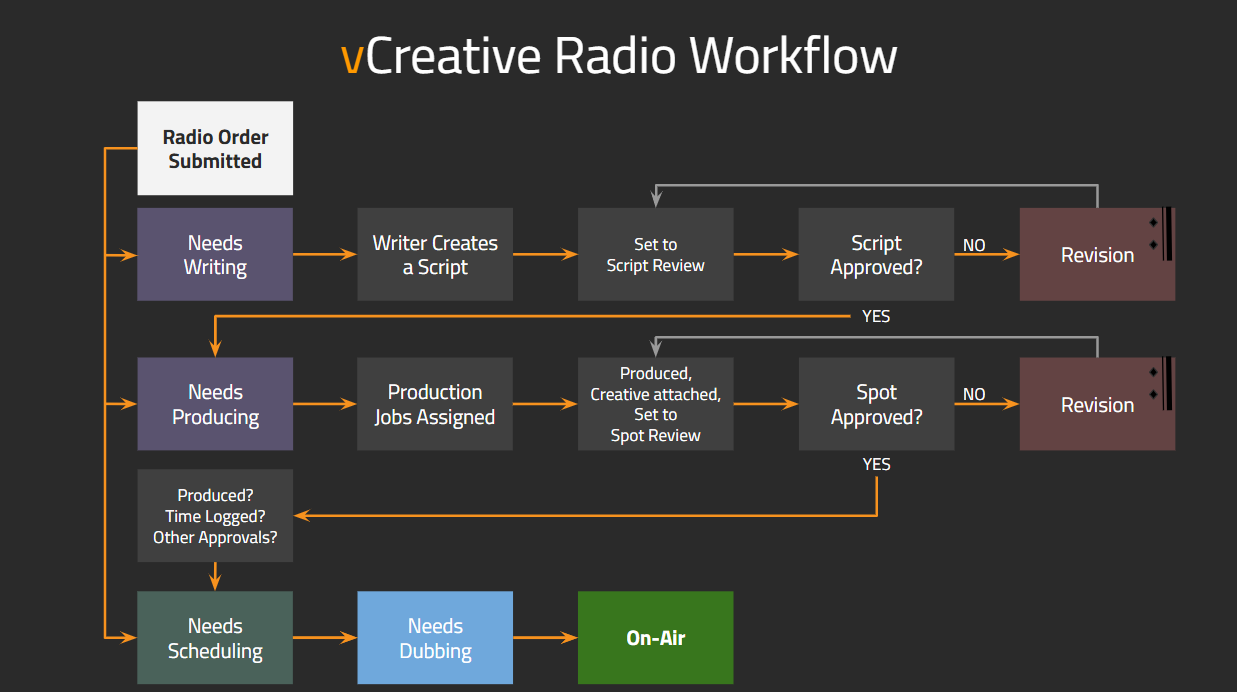This screenshot has width=1237, height=692.
Task: Click the Radio Order Submitted box
Action: point(215,148)
